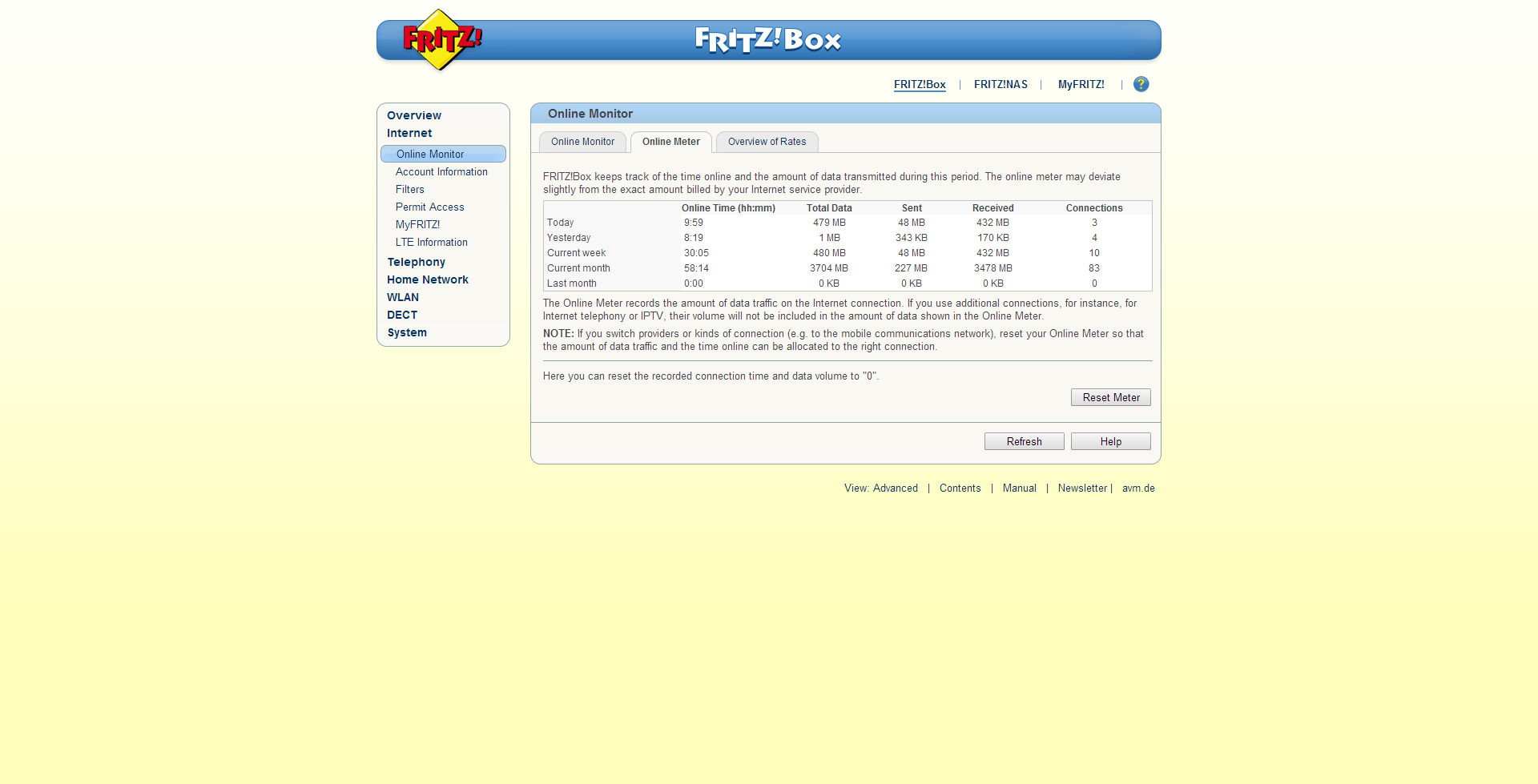
Task: Click the 58:14 online time value
Action: tap(696, 268)
